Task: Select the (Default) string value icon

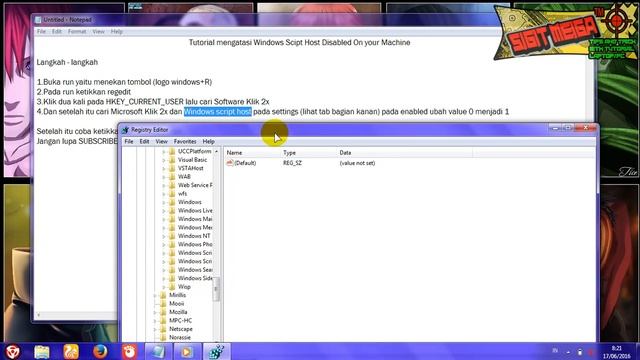Action: pyautogui.click(x=230, y=163)
